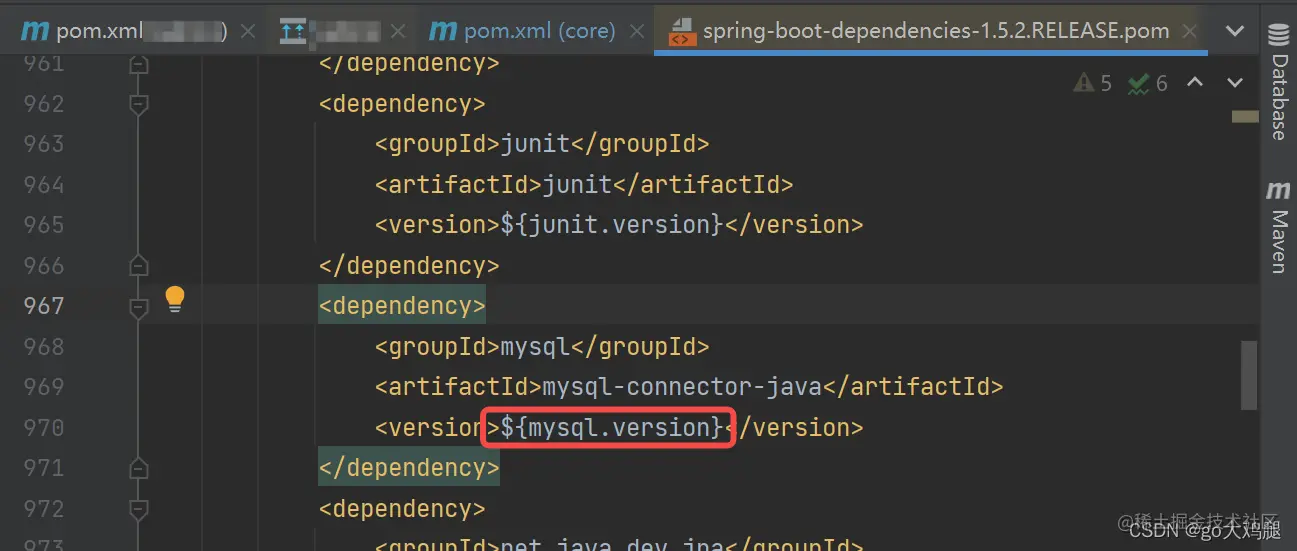Click the junit artifactId value
Viewport: 1297px width, 551px height.
click(577, 185)
